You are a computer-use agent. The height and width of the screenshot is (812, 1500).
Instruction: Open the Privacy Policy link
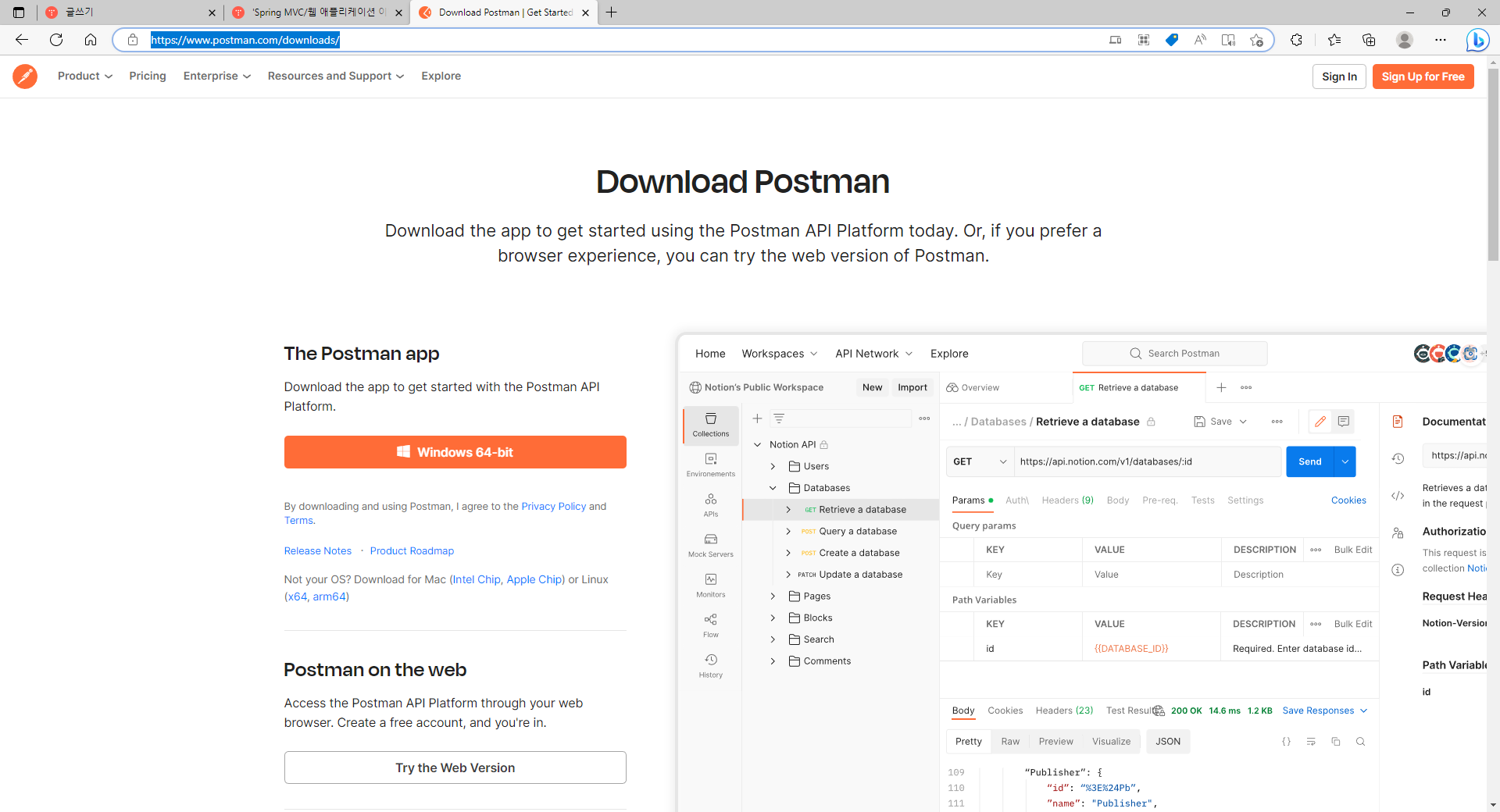pos(553,506)
